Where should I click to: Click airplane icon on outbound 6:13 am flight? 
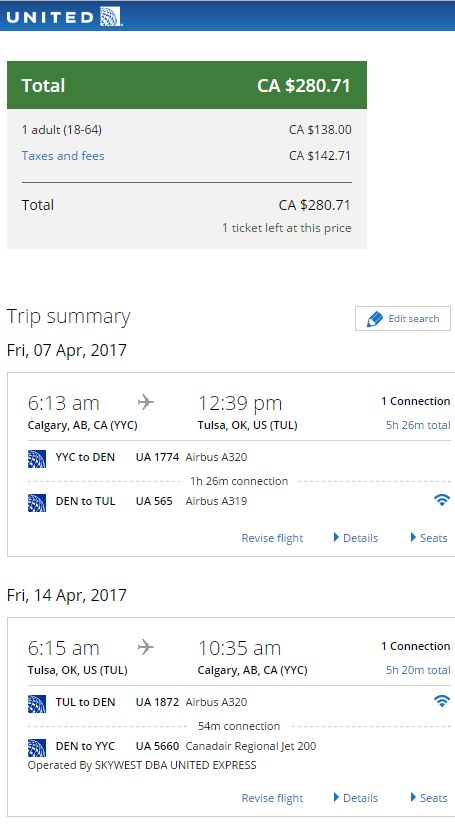[x=146, y=403]
